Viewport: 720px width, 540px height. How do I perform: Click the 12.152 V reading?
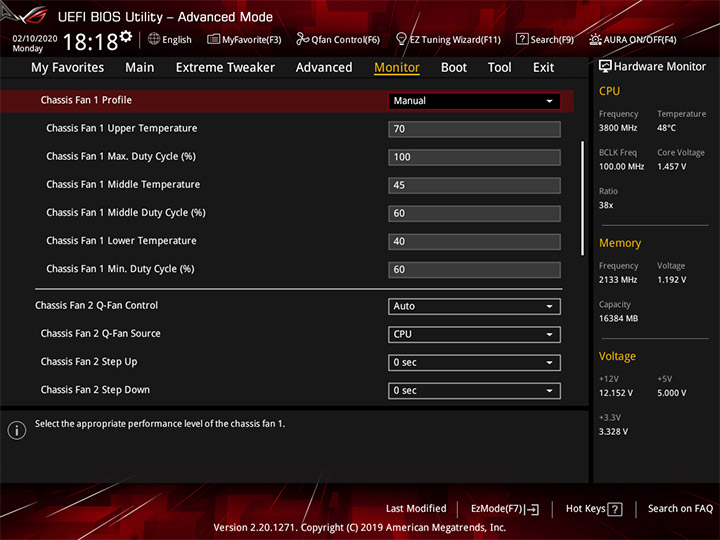pos(616,393)
